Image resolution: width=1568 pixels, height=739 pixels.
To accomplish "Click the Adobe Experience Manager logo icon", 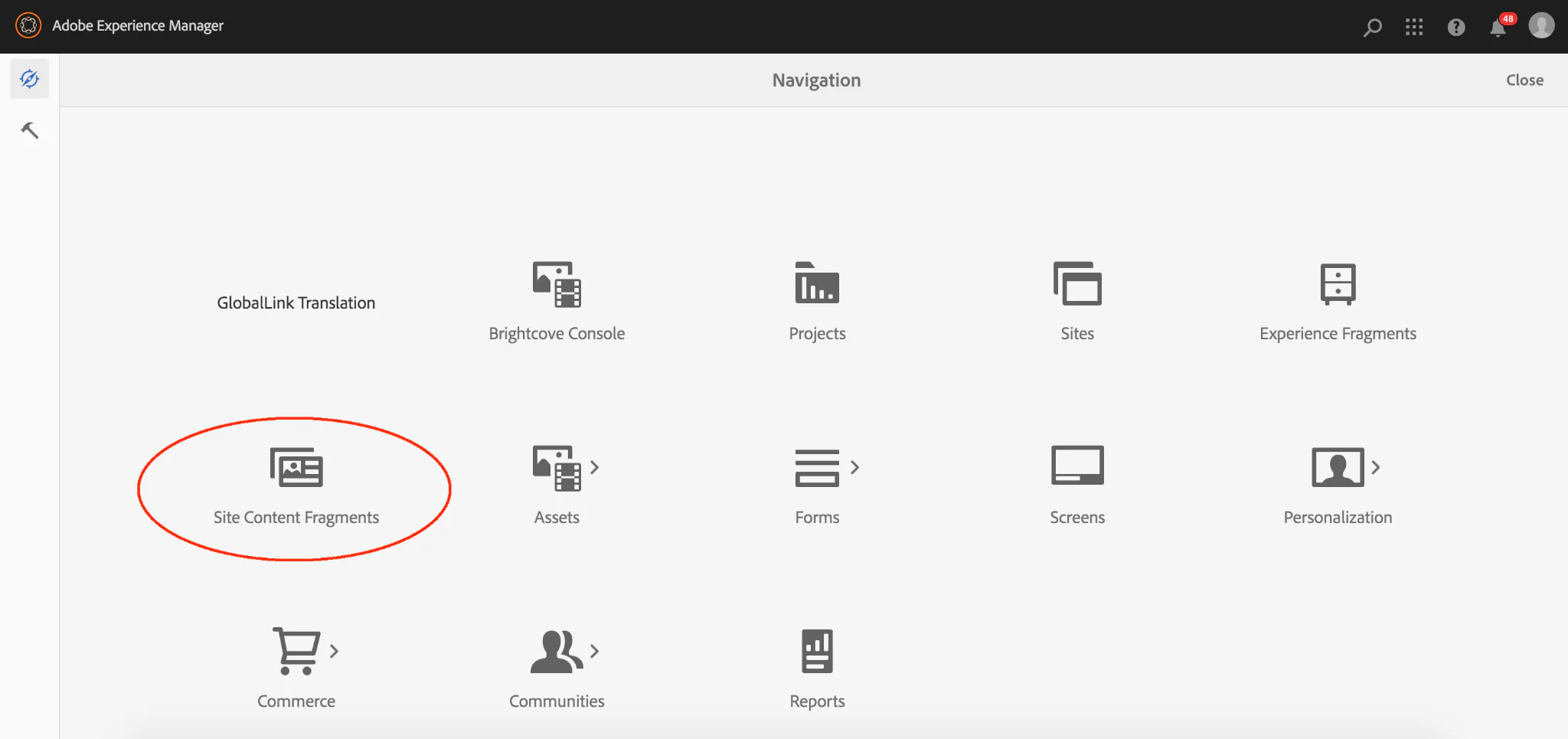I will coord(28,25).
